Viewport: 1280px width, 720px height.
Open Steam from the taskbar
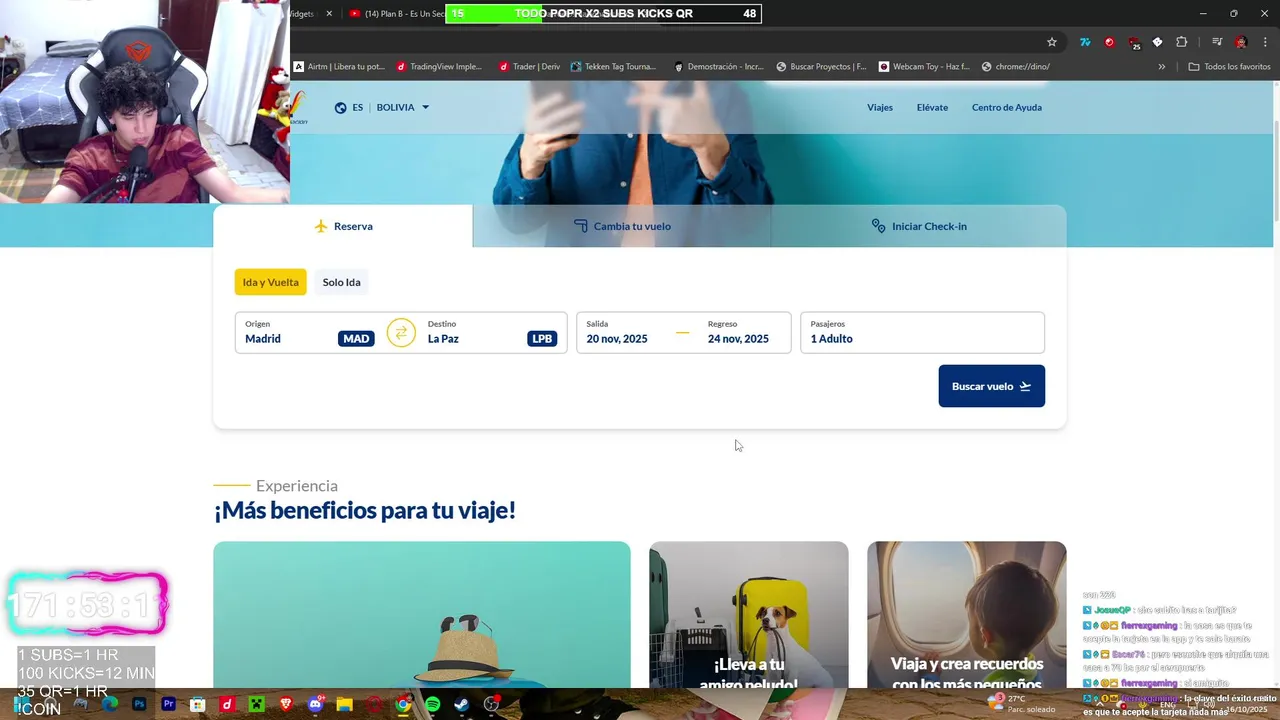coord(461,704)
